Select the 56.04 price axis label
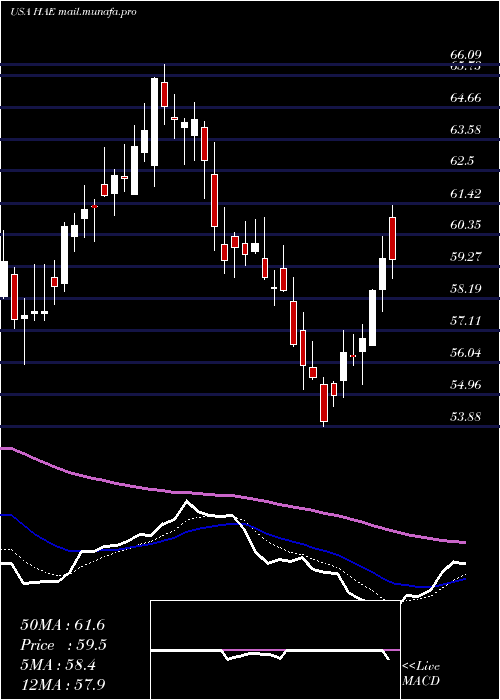The image size is (500, 700). [466, 353]
